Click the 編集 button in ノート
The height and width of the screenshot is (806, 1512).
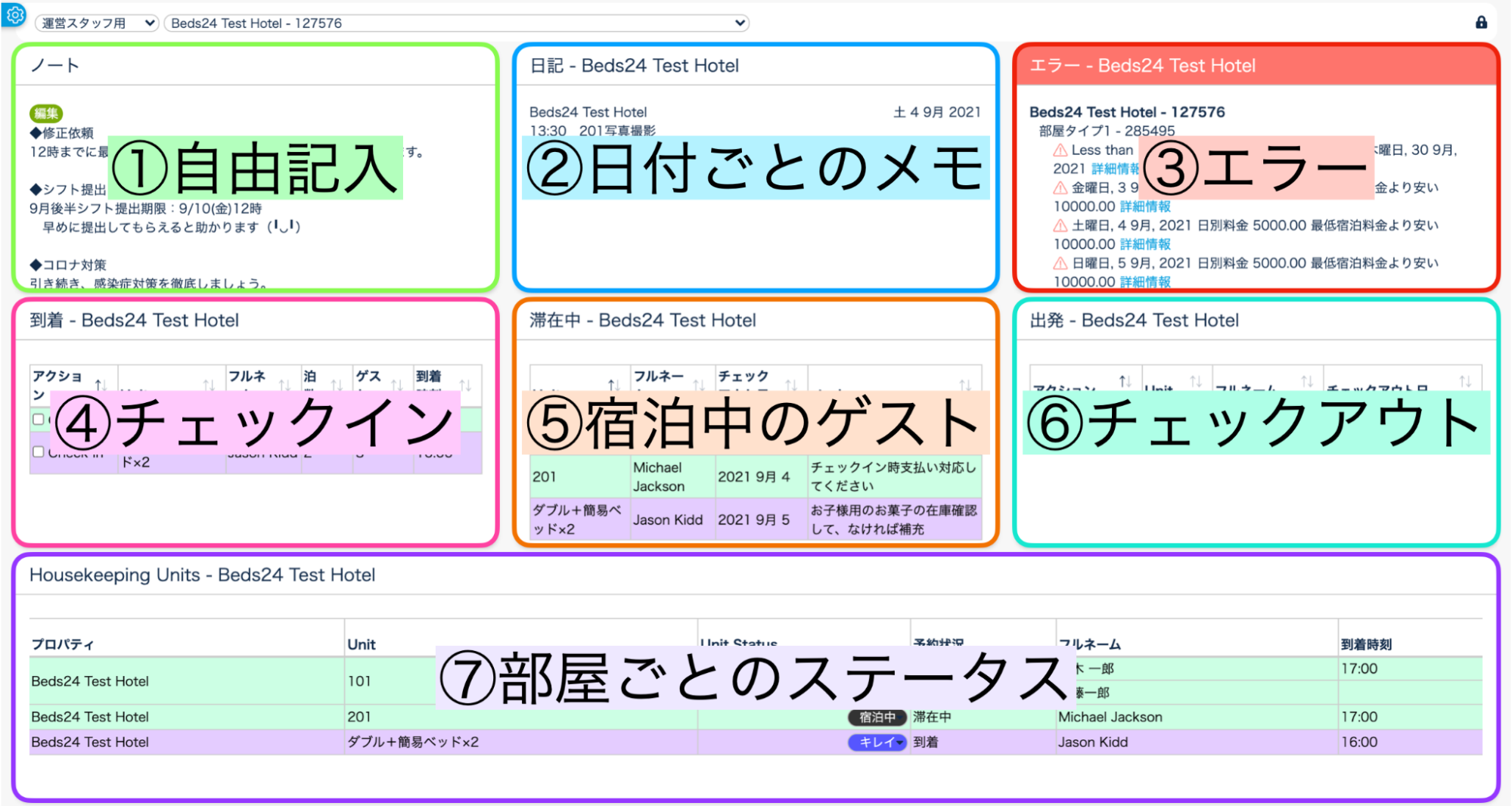click(45, 113)
